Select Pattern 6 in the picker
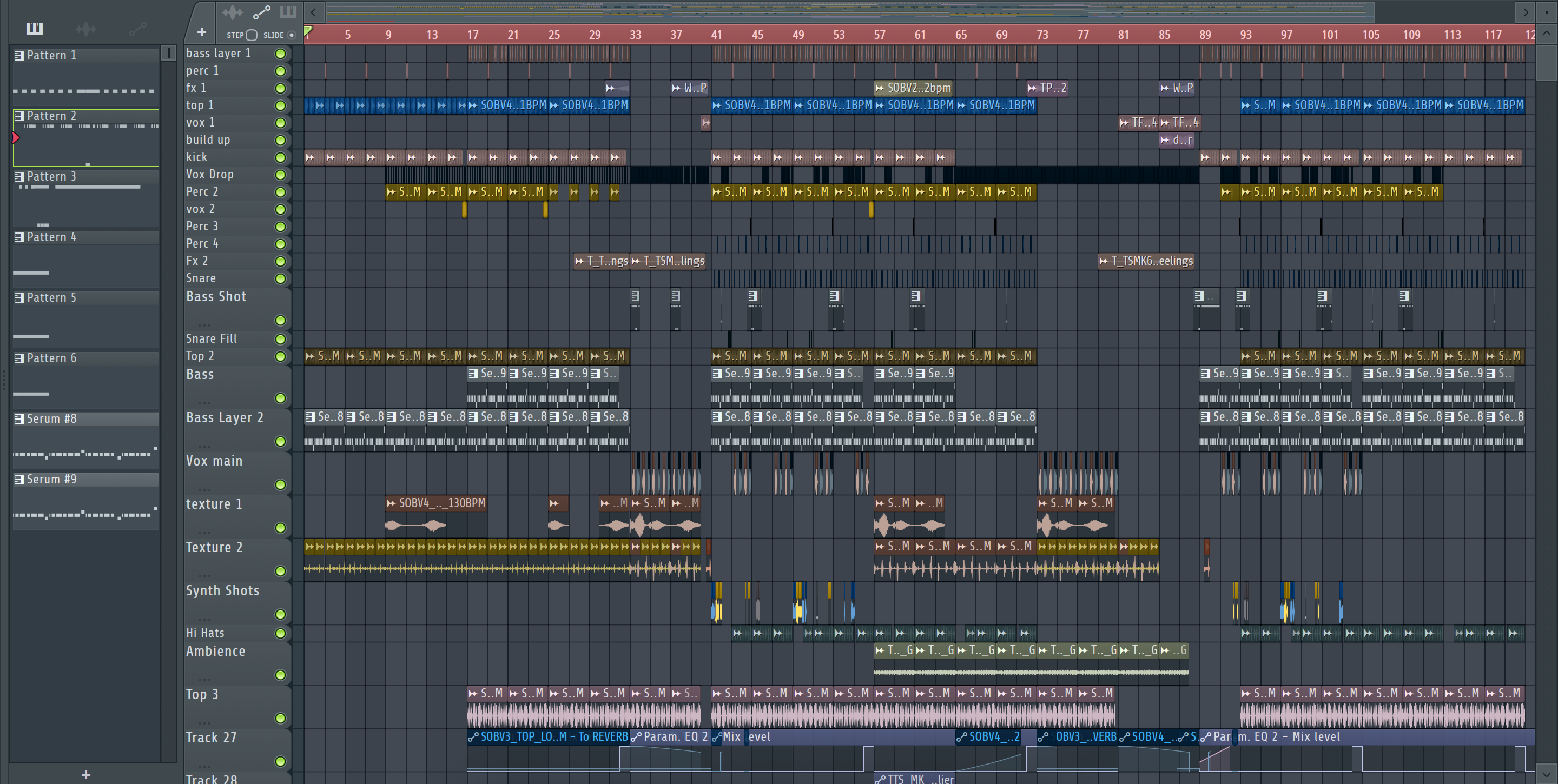Viewport: 1558px width, 784px height. point(86,380)
